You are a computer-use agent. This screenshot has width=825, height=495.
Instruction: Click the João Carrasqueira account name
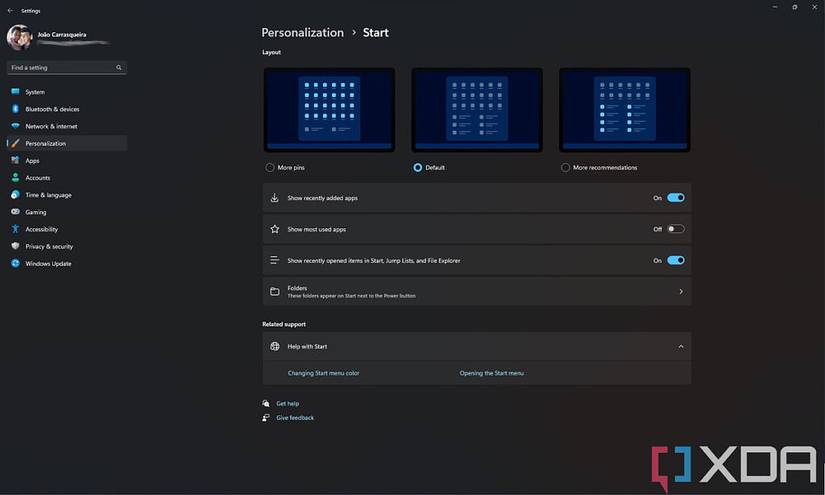(x=62, y=35)
